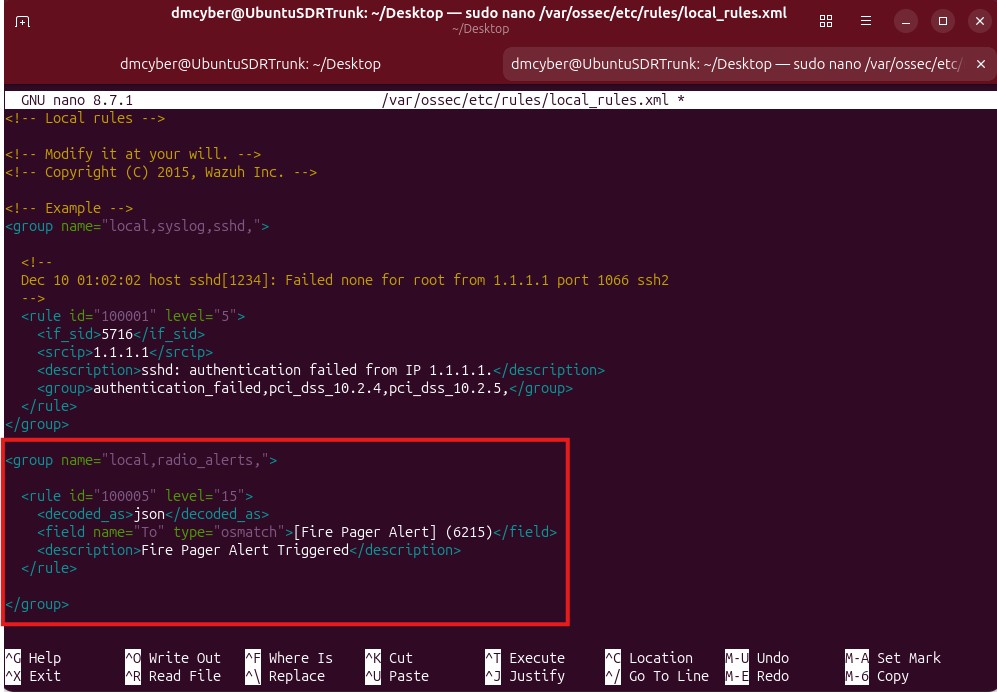Image resolution: width=997 pixels, height=692 pixels.
Task: Place cursor on '<!-- Local rules -->' comment
Action: point(85,118)
